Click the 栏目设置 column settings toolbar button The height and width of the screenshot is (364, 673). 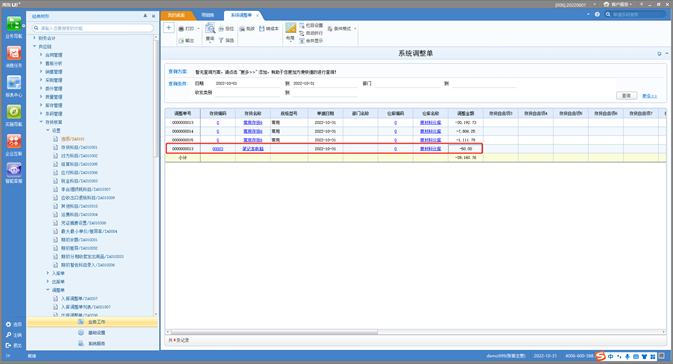(x=311, y=25)
